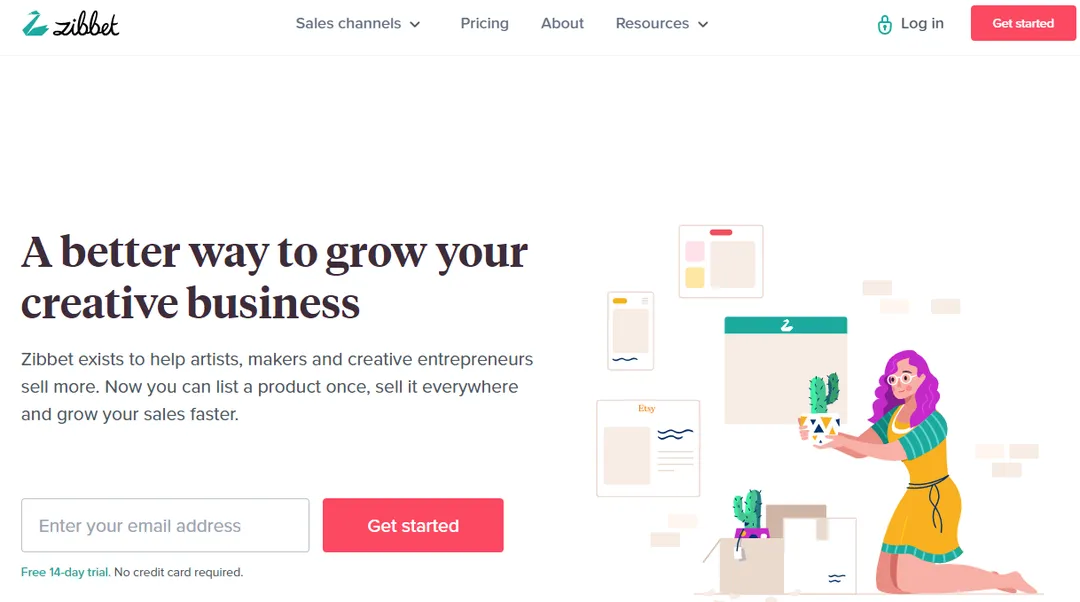Click the green lock icon beside Log in

[884, 25]
